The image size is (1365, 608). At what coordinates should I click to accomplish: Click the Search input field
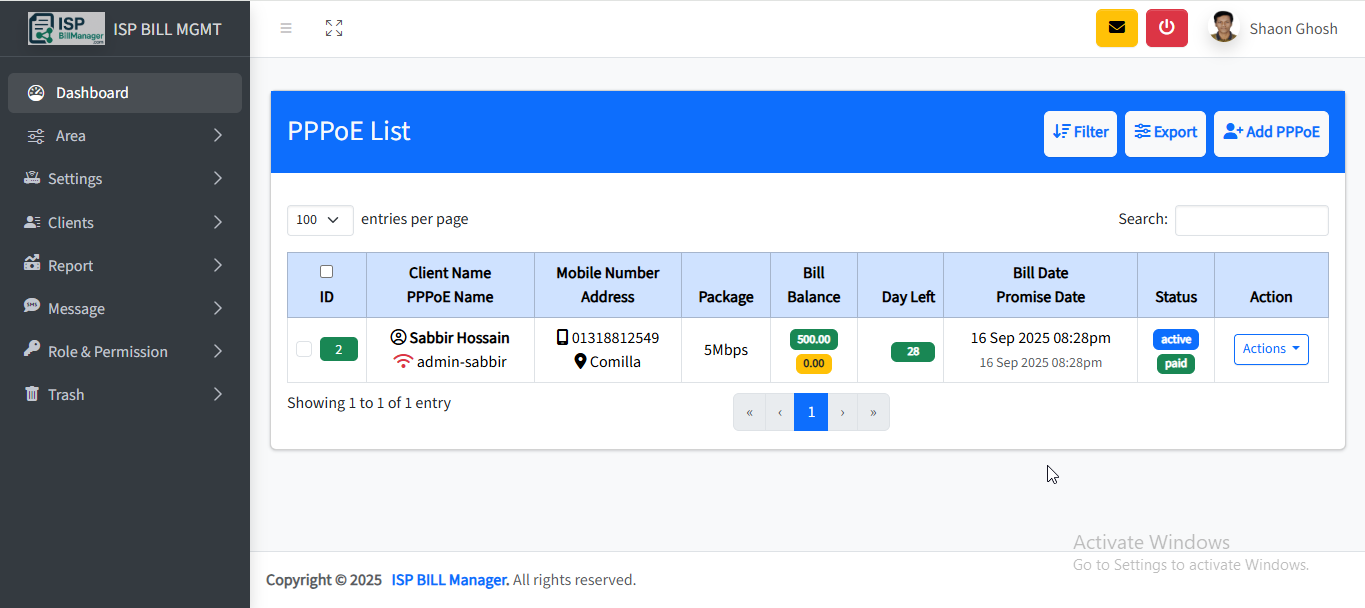1251,220
